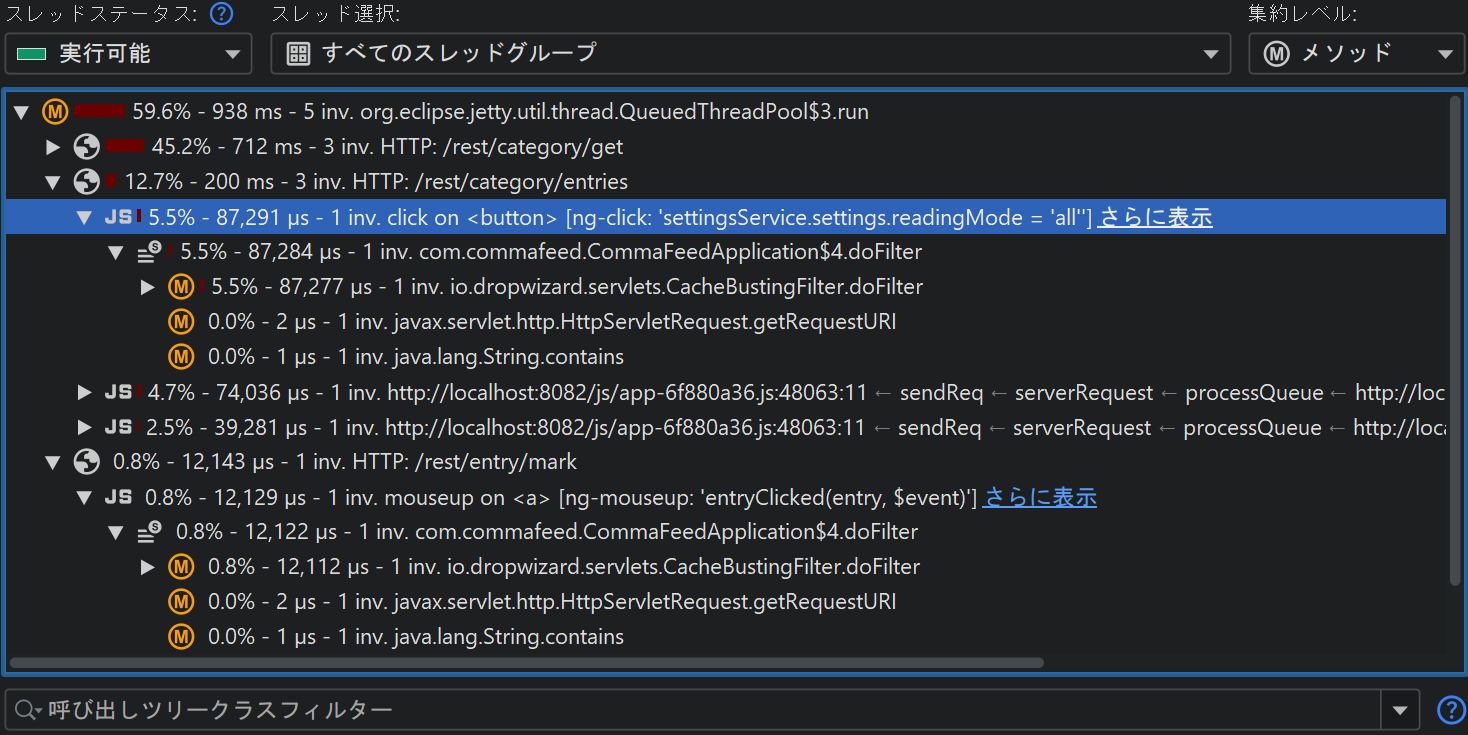Click in the call tree class filter field
Viewport: 1468px width, 735px height.
tap(700, 710)
